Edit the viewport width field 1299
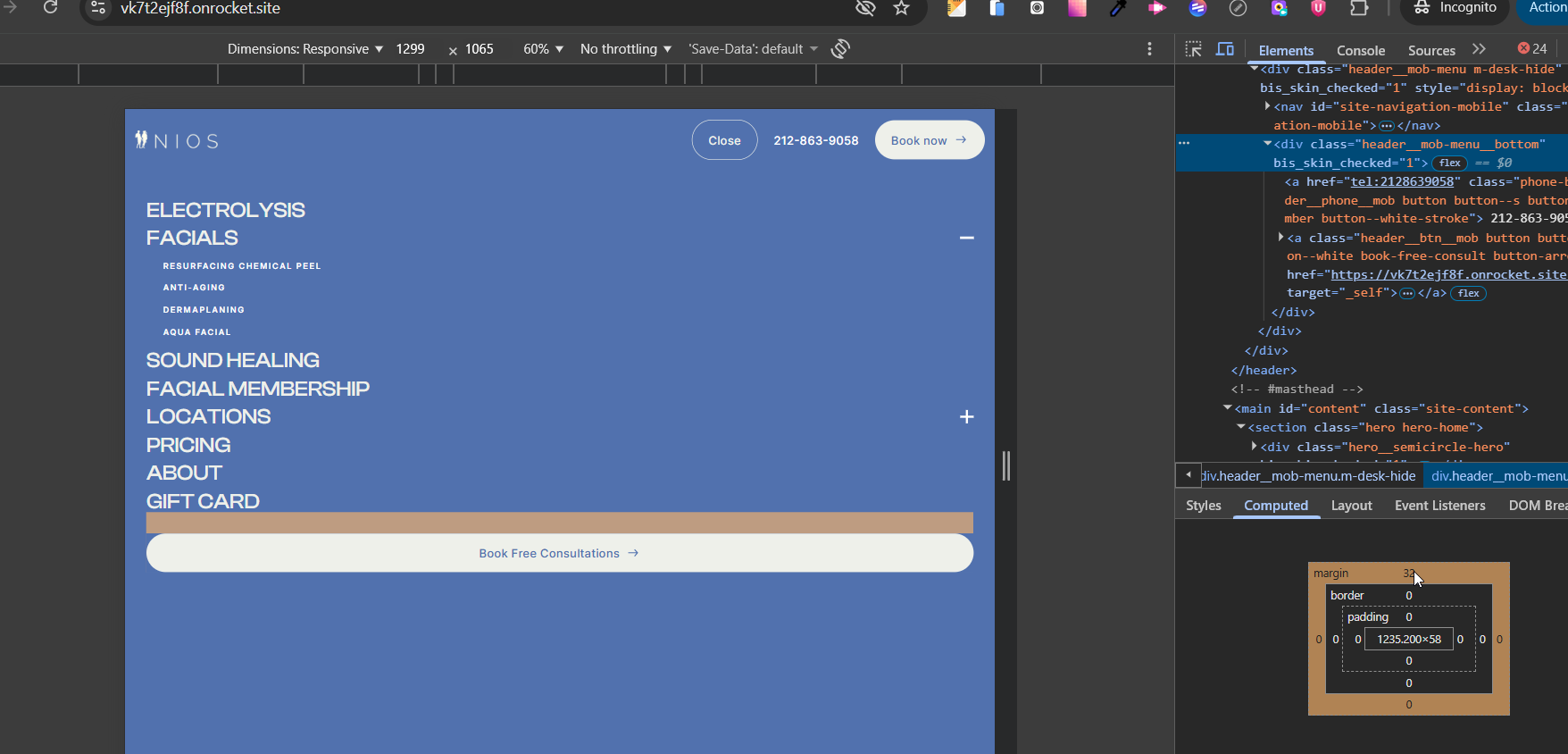Screen dimensions: 1568x754 coord(411,49)
